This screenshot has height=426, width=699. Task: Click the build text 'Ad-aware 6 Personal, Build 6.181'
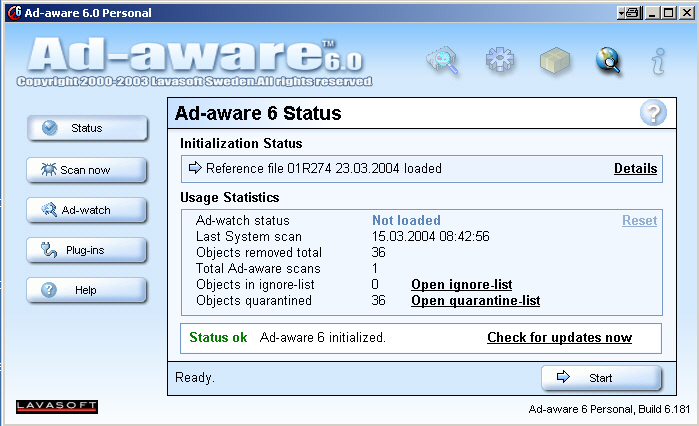609,409
